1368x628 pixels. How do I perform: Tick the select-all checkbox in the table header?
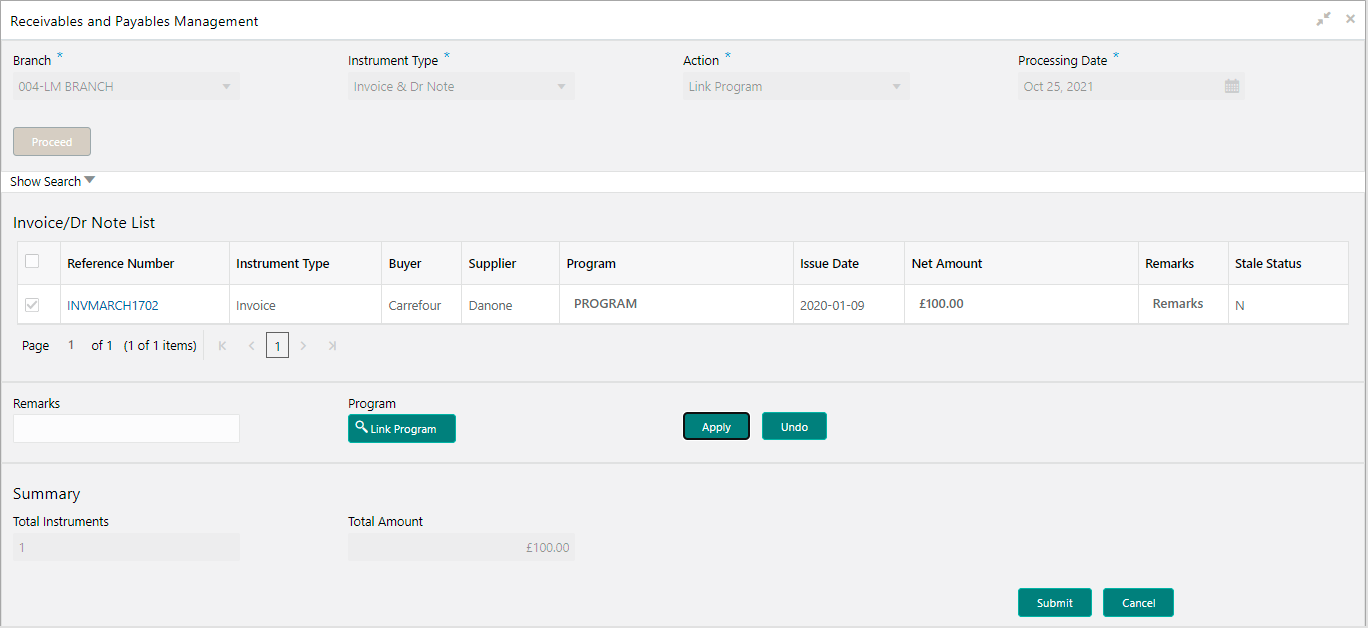click(32, 261)
